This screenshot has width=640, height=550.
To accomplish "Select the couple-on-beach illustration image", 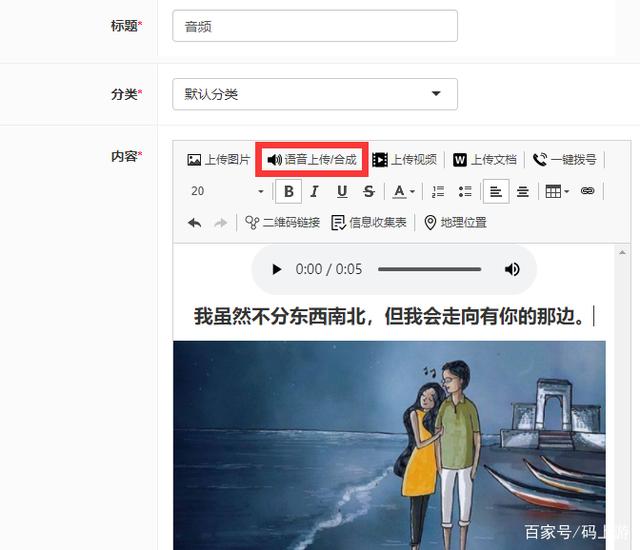I will 389,446.
